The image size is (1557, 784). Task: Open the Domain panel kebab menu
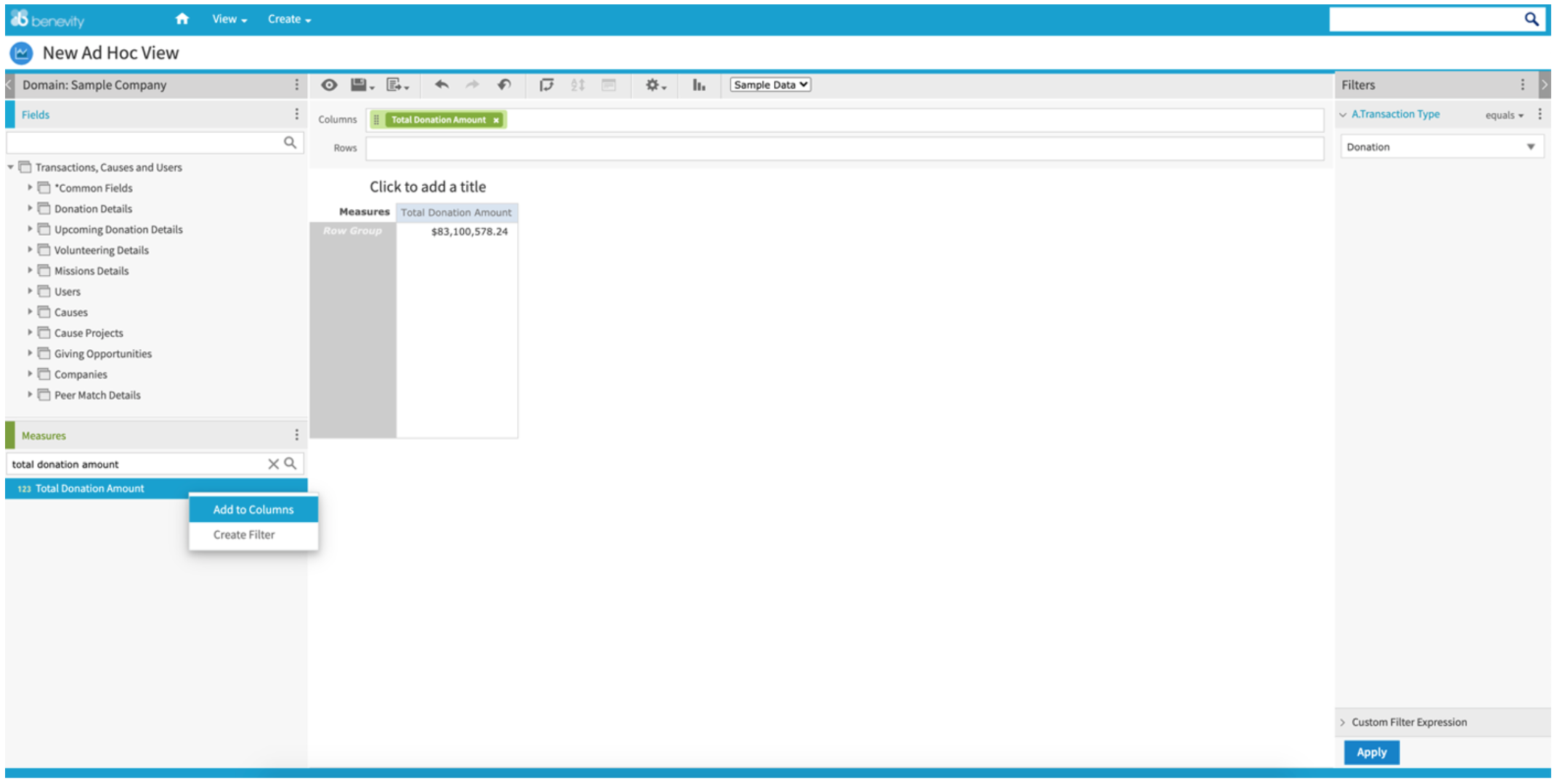pyautogui.click(x=296, y=85)
